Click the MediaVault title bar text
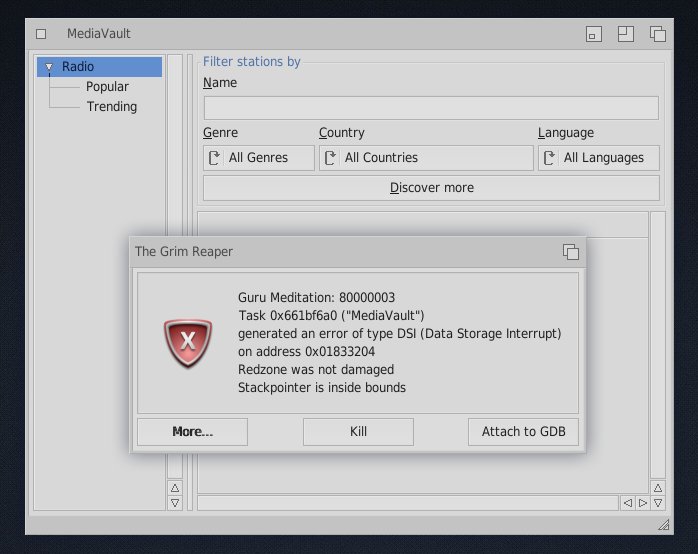Screen dimensions: 698x554 pos(98,34)
